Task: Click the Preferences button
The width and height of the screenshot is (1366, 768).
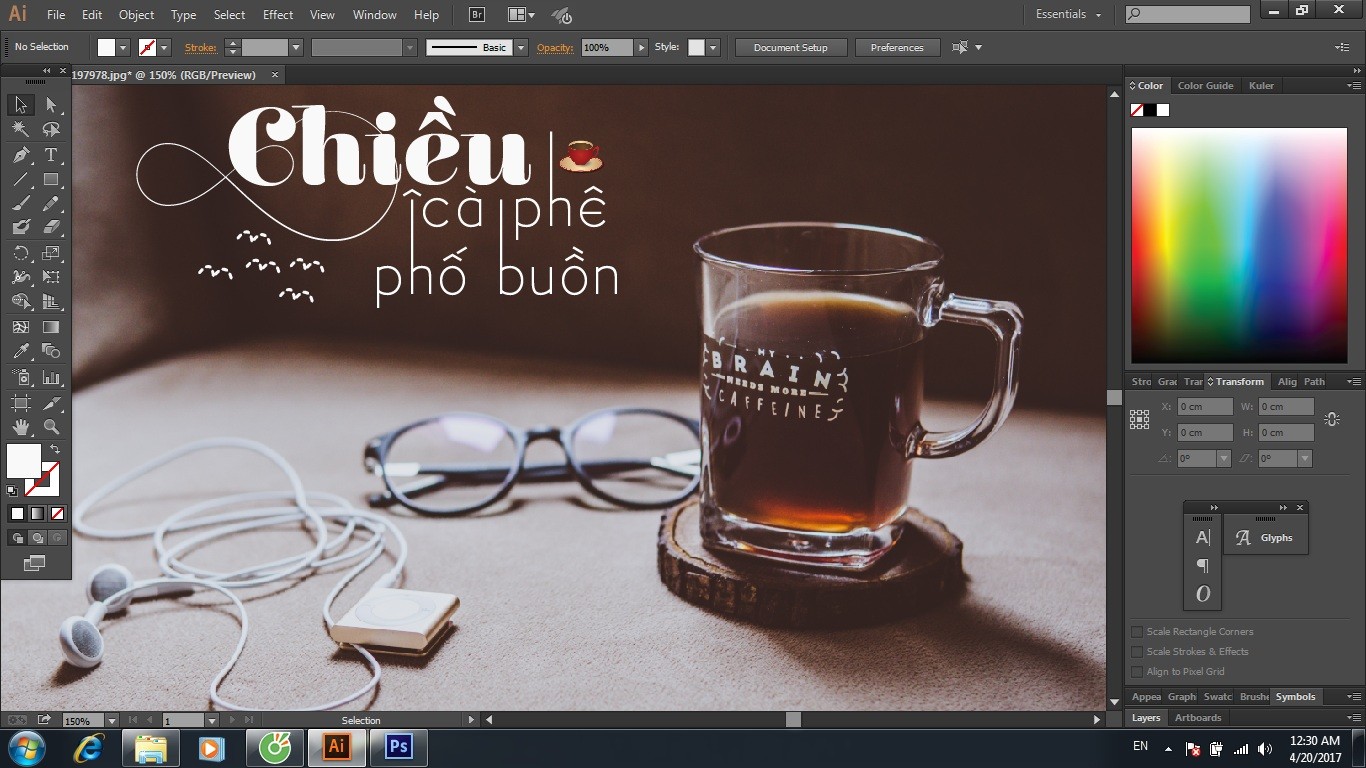Action: 897,47
